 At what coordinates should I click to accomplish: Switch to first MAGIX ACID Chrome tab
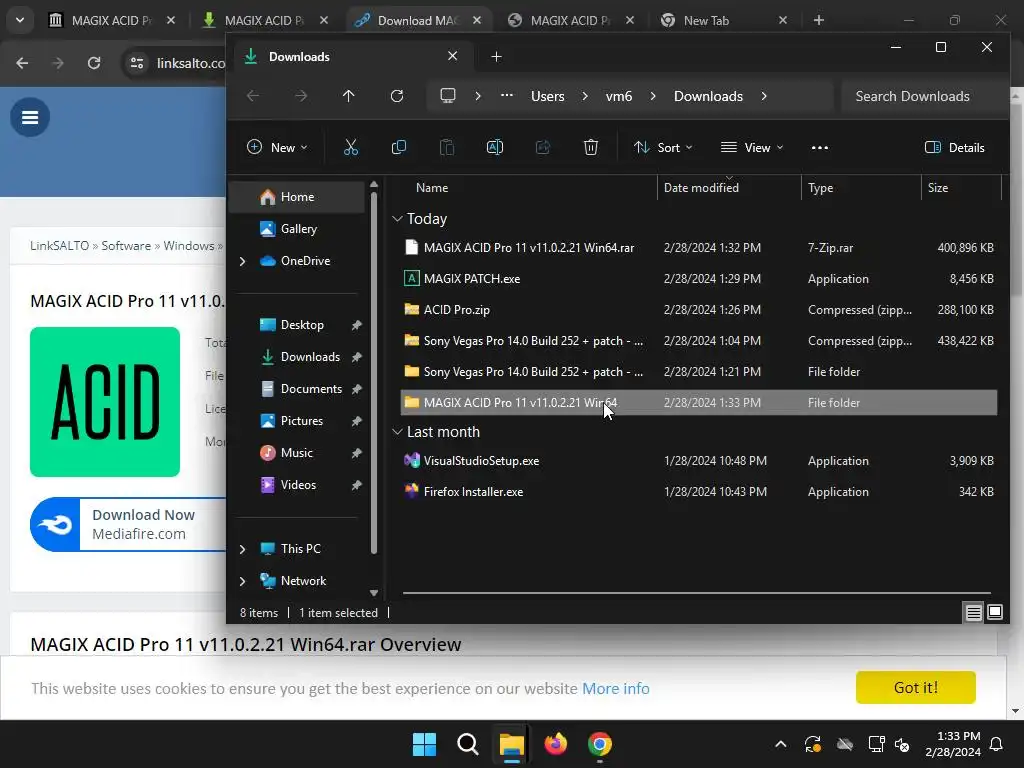click(112, 20)
